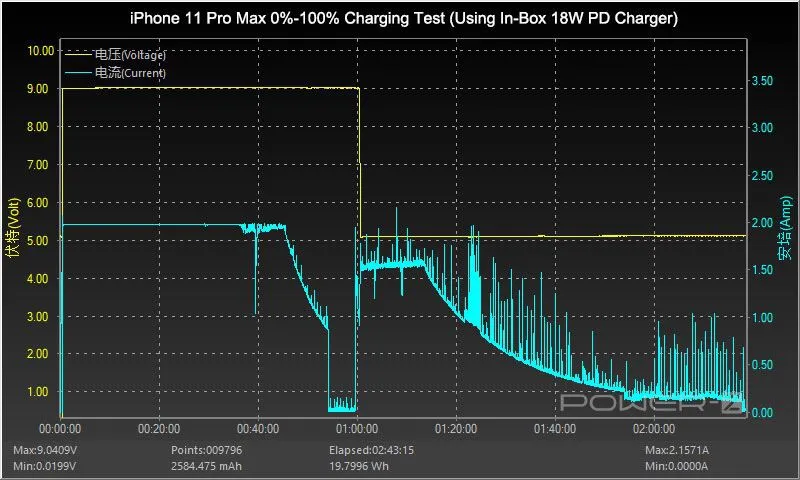The width and height of the screenshot is (800, 480).
Task: Click the 4.00 voltage axis label
Action: (x=37, y=279)
